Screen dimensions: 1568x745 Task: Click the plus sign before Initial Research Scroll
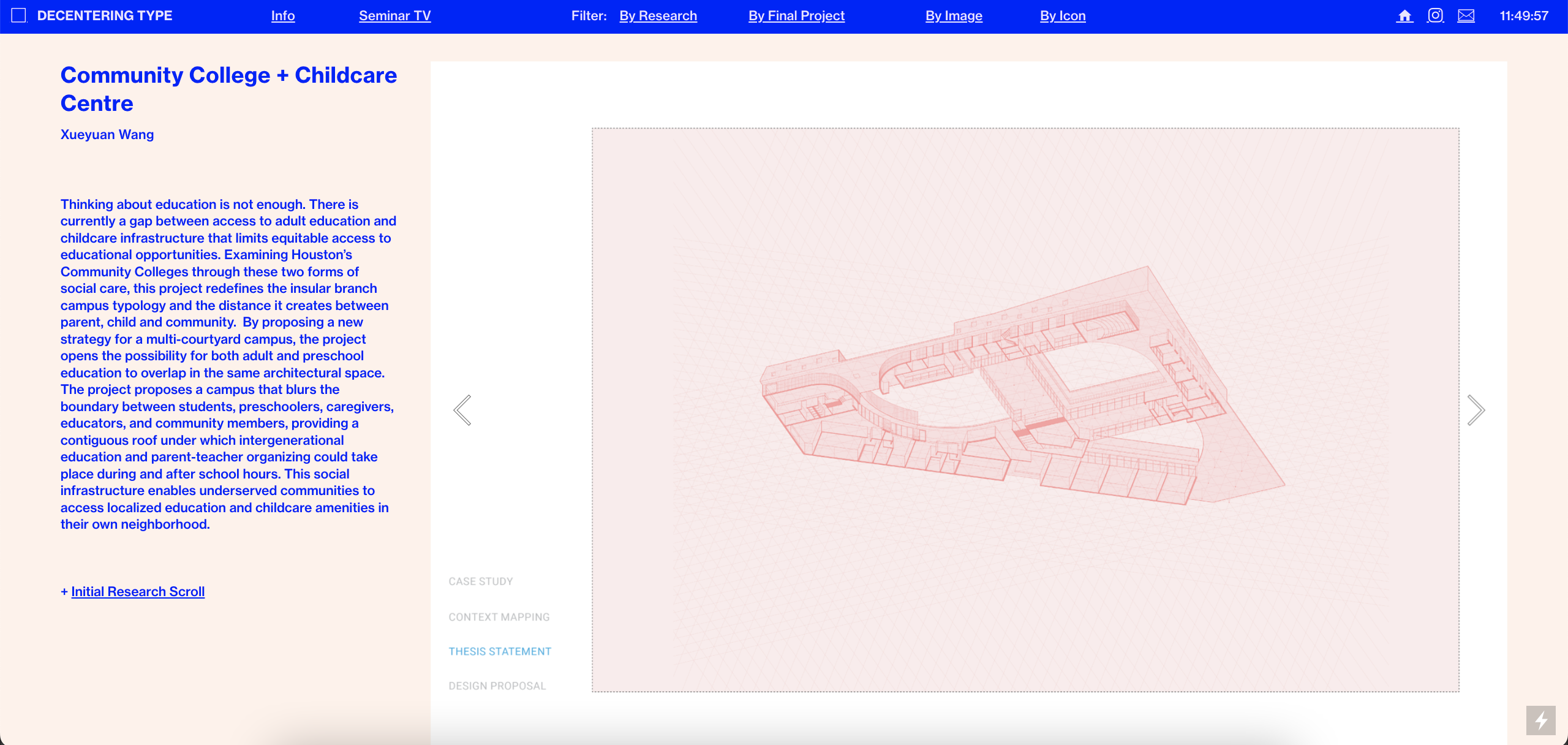tap(64, 591)
